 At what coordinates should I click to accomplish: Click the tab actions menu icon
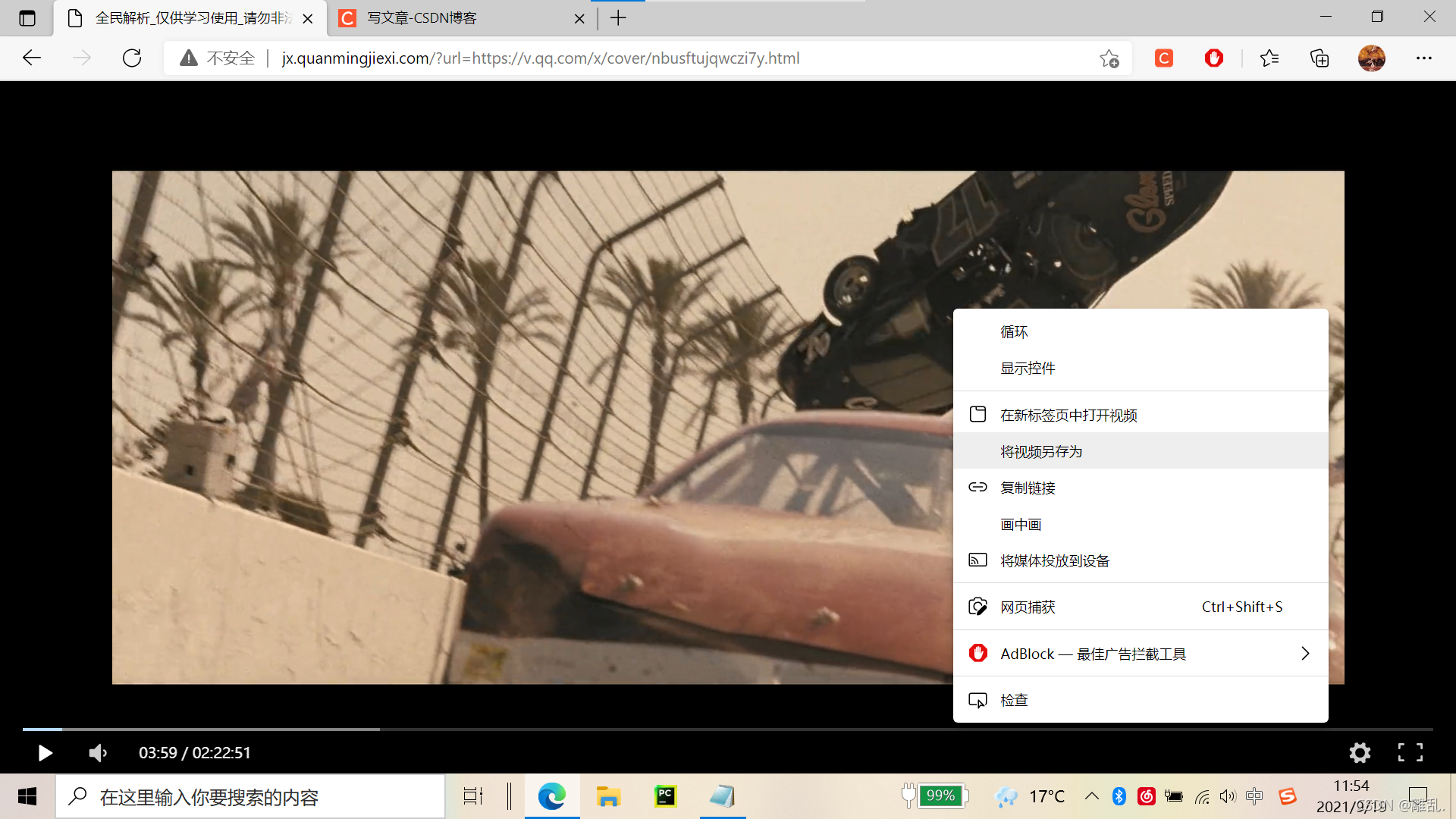[27, 18]
